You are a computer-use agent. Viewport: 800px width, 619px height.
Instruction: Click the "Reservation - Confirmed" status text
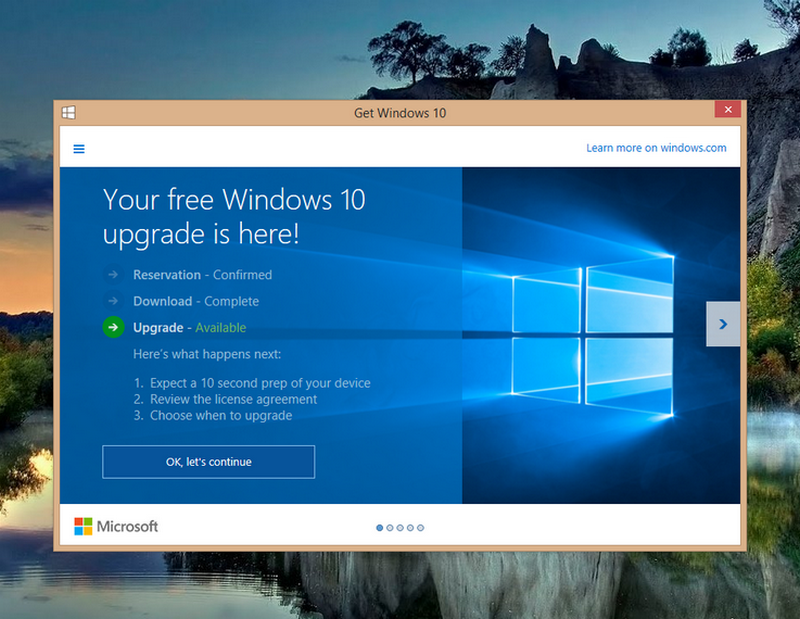pos(202,275)
